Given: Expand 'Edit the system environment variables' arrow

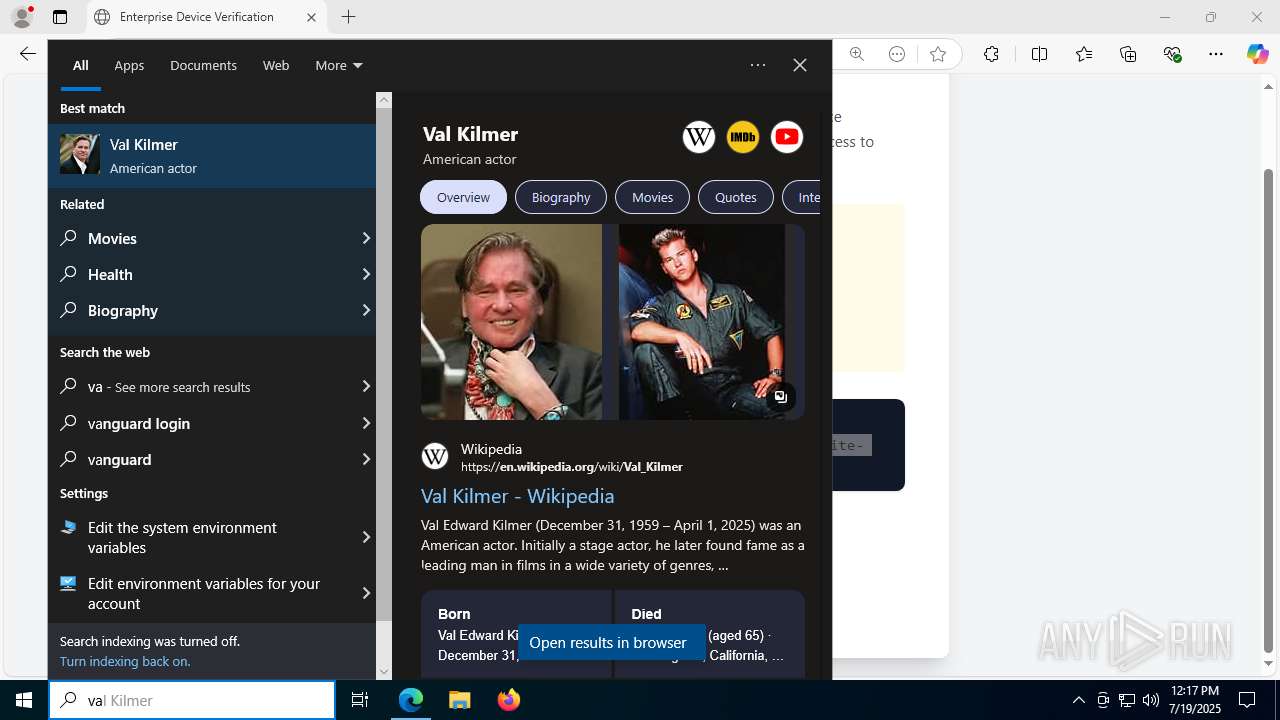Looking at the screenshot, I should [x=366, y=537].
